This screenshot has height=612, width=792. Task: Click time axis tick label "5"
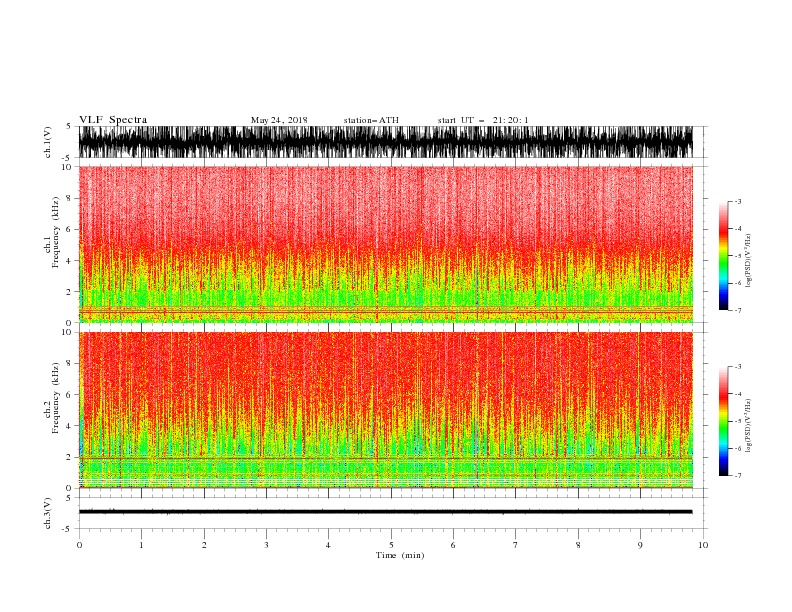point(391,545)
